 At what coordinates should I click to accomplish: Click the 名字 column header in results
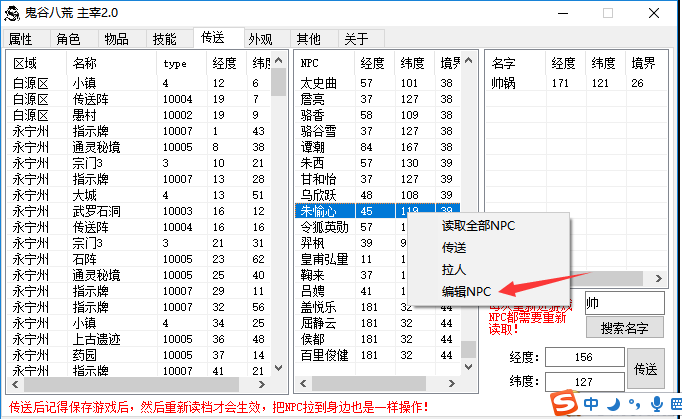[516, 64]
